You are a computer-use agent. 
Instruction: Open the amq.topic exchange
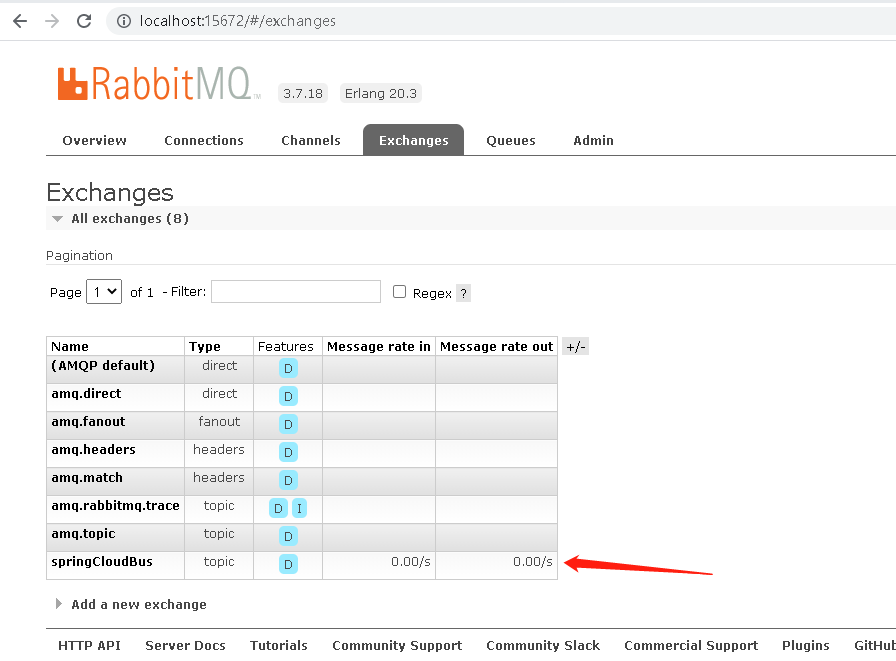click(83, 534)
